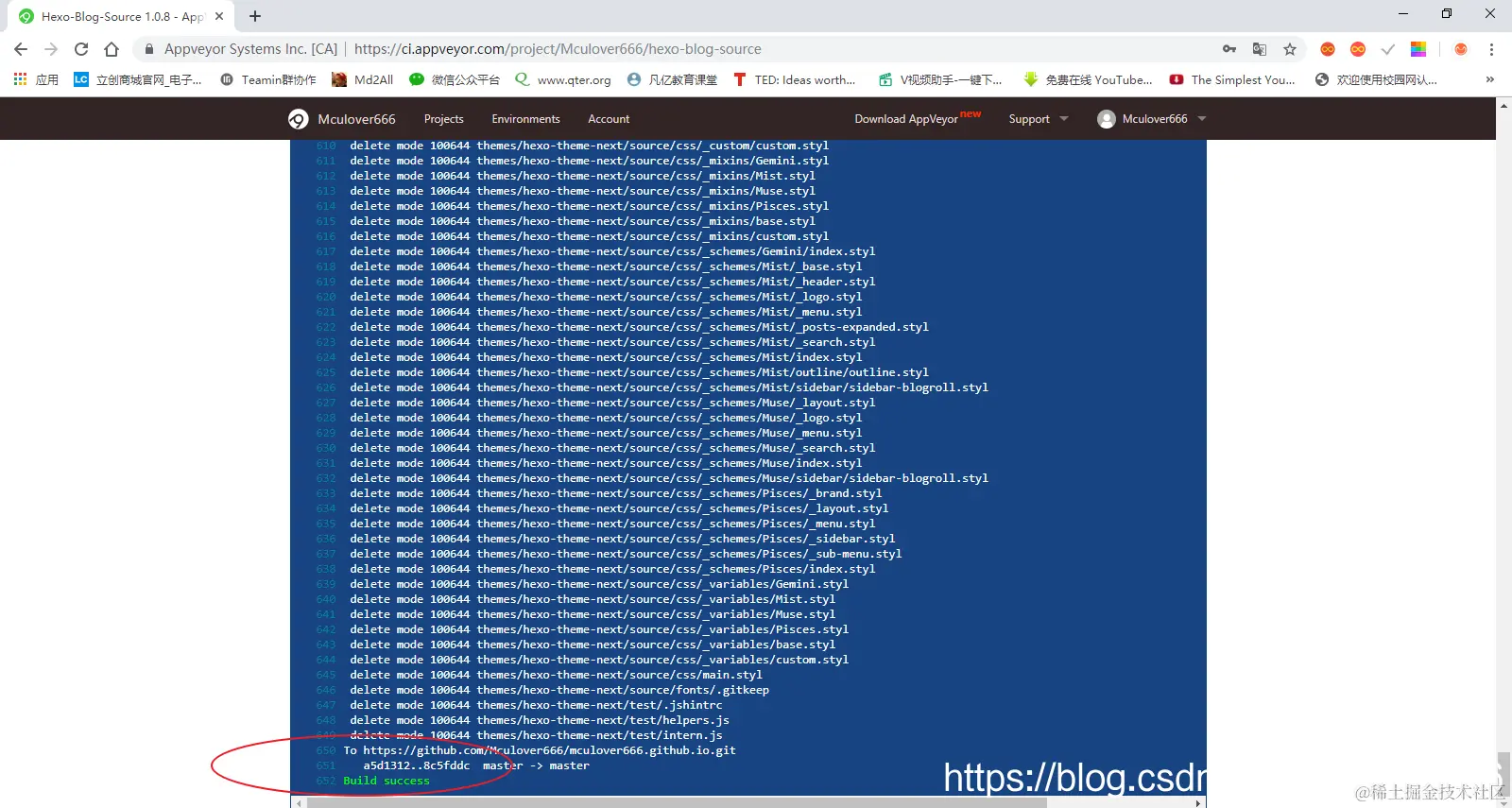Screen dimensions: 1512x808
Task: Expand the Mculover666 account dropdown arrow
Action: tap(1202, 119)
